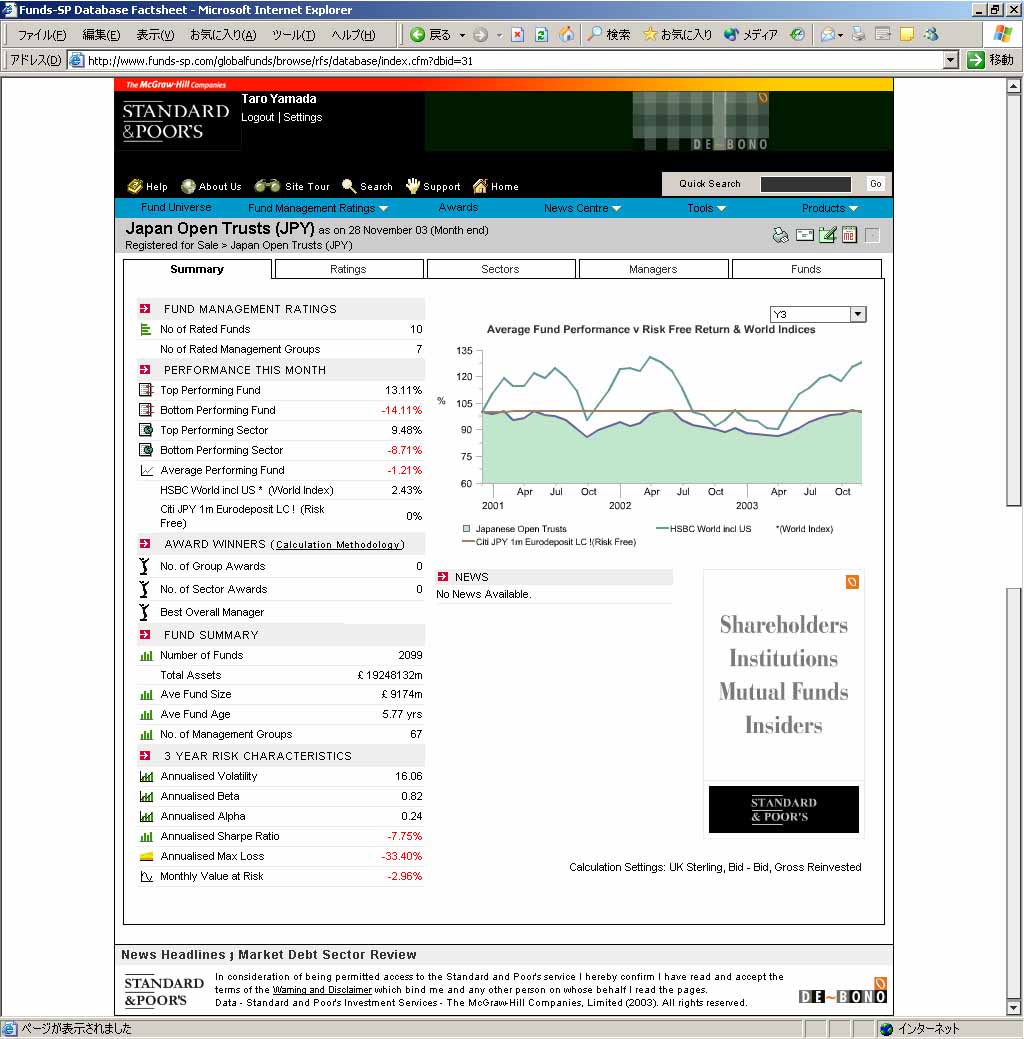Click red arrow beside Fund Management Ratings heading
Viewport: 1024px width, 1039px height.
coord(145,309)
